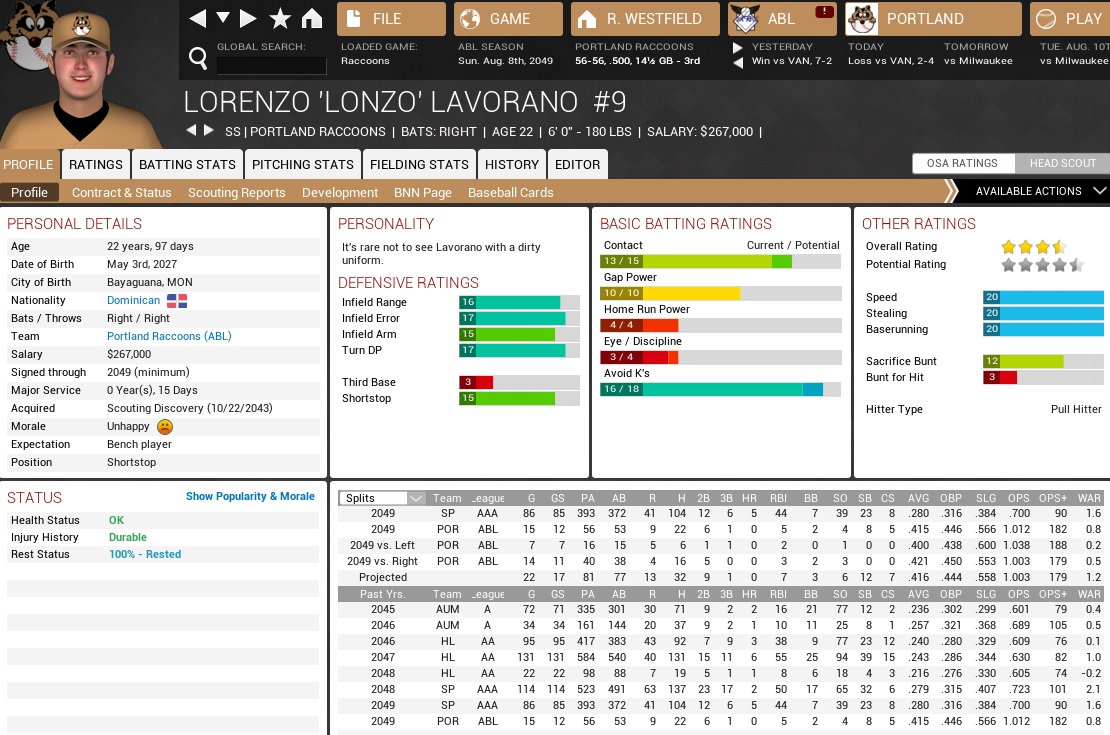The height and width of the screenshot is (735, 1110).
Task: Click the star bookmark icon
Action: 281,18
